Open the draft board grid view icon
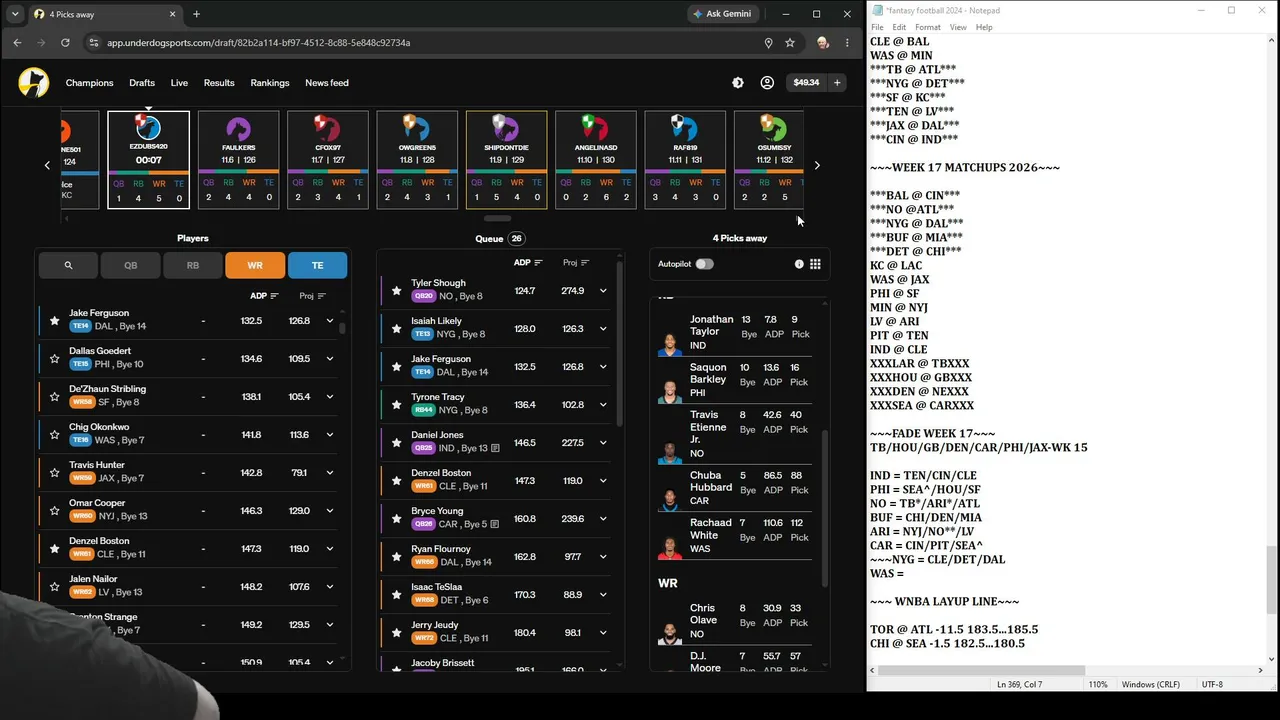 coord(815,264)
